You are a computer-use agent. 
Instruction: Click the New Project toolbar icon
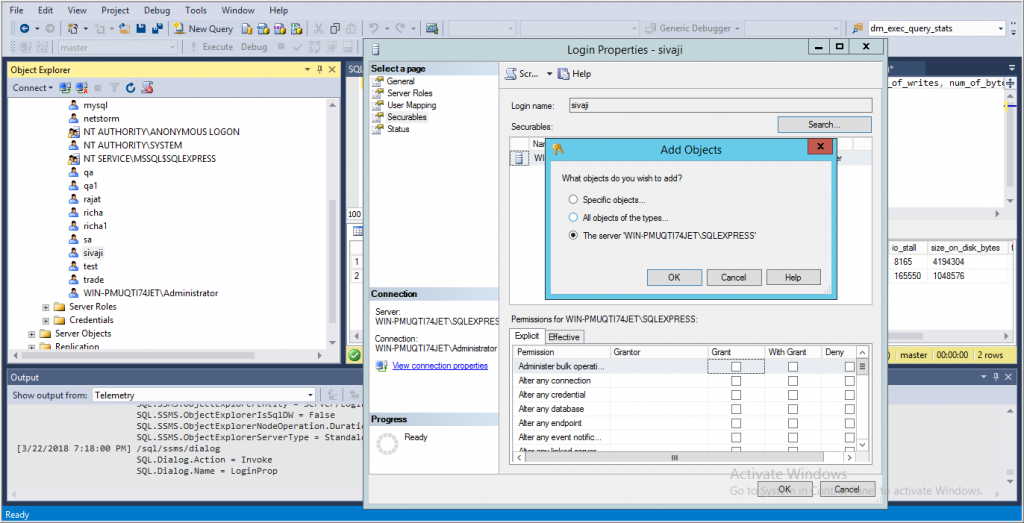click(73, 29)
